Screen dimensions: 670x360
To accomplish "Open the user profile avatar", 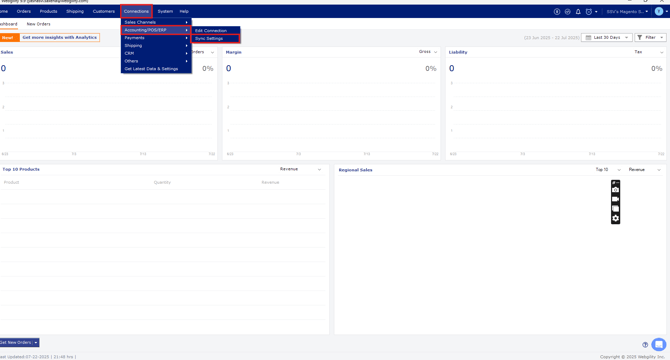I will pyautogui.click(x=659, y=12).
